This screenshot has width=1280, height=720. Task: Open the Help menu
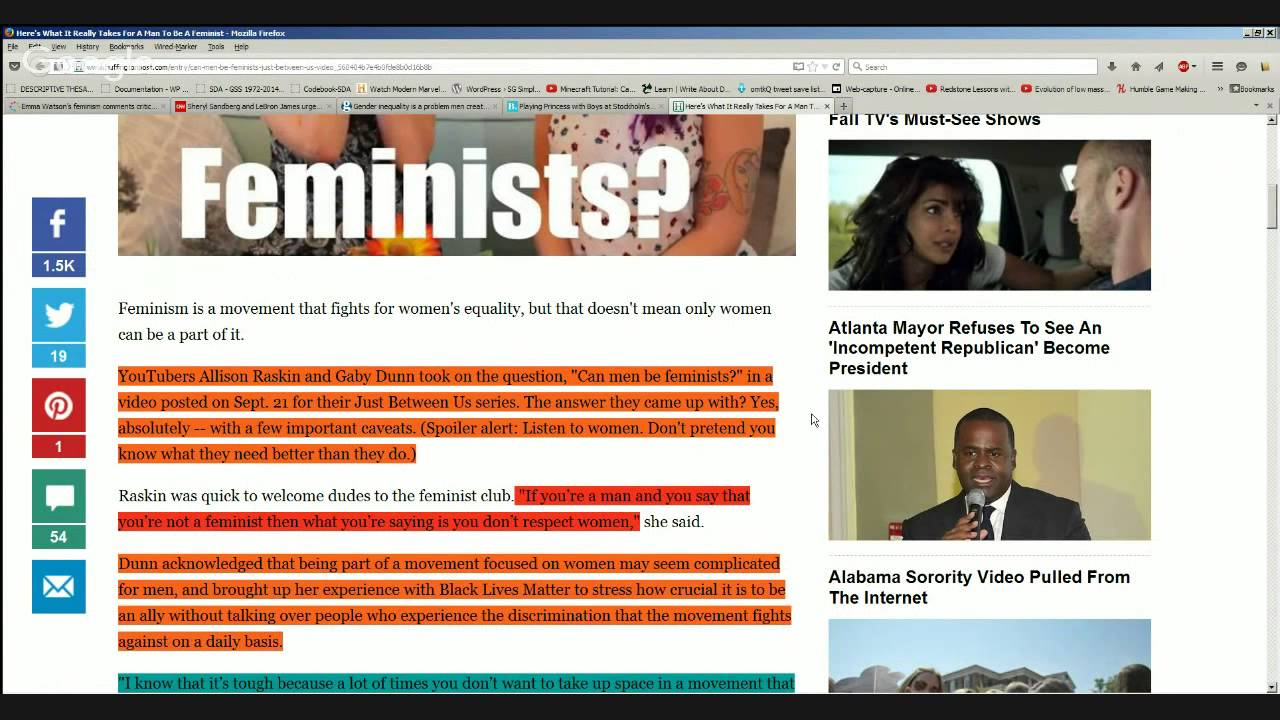point(241,47)
